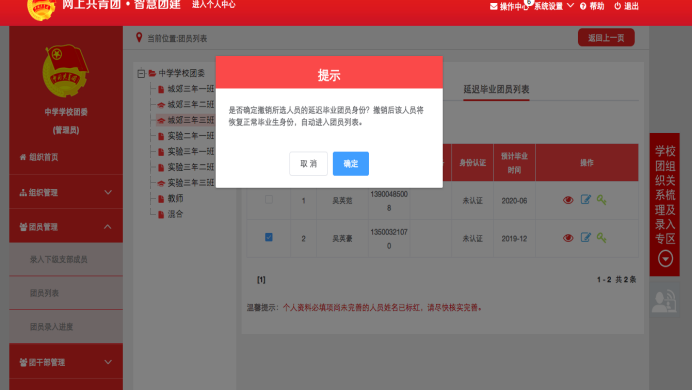Image resolution: width=692 pixels, height=390 pixels.
Task: Click 2020-06 graduation date cell
Action: pos(514,201)
